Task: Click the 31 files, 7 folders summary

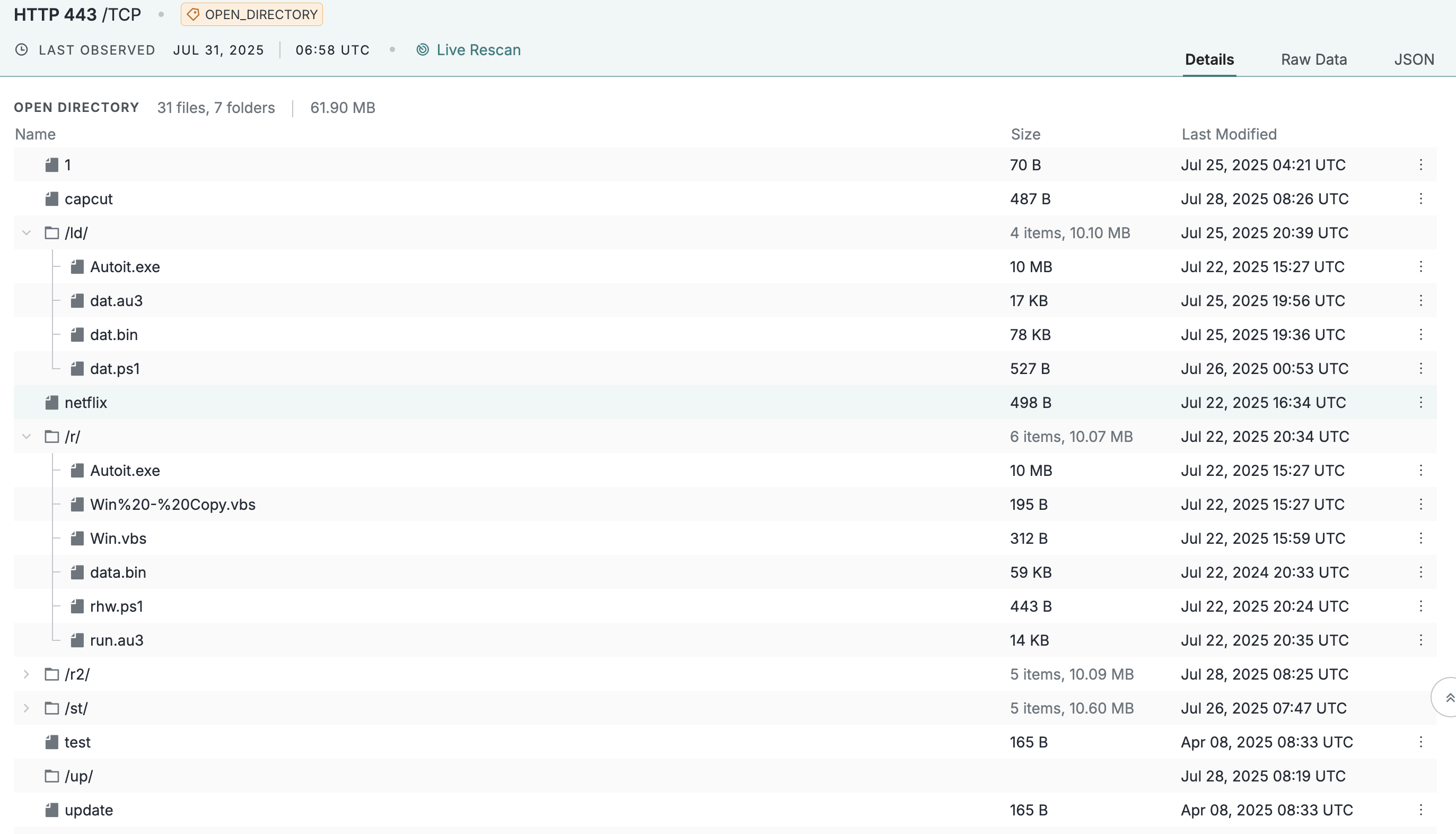Action: coord(216,108)
